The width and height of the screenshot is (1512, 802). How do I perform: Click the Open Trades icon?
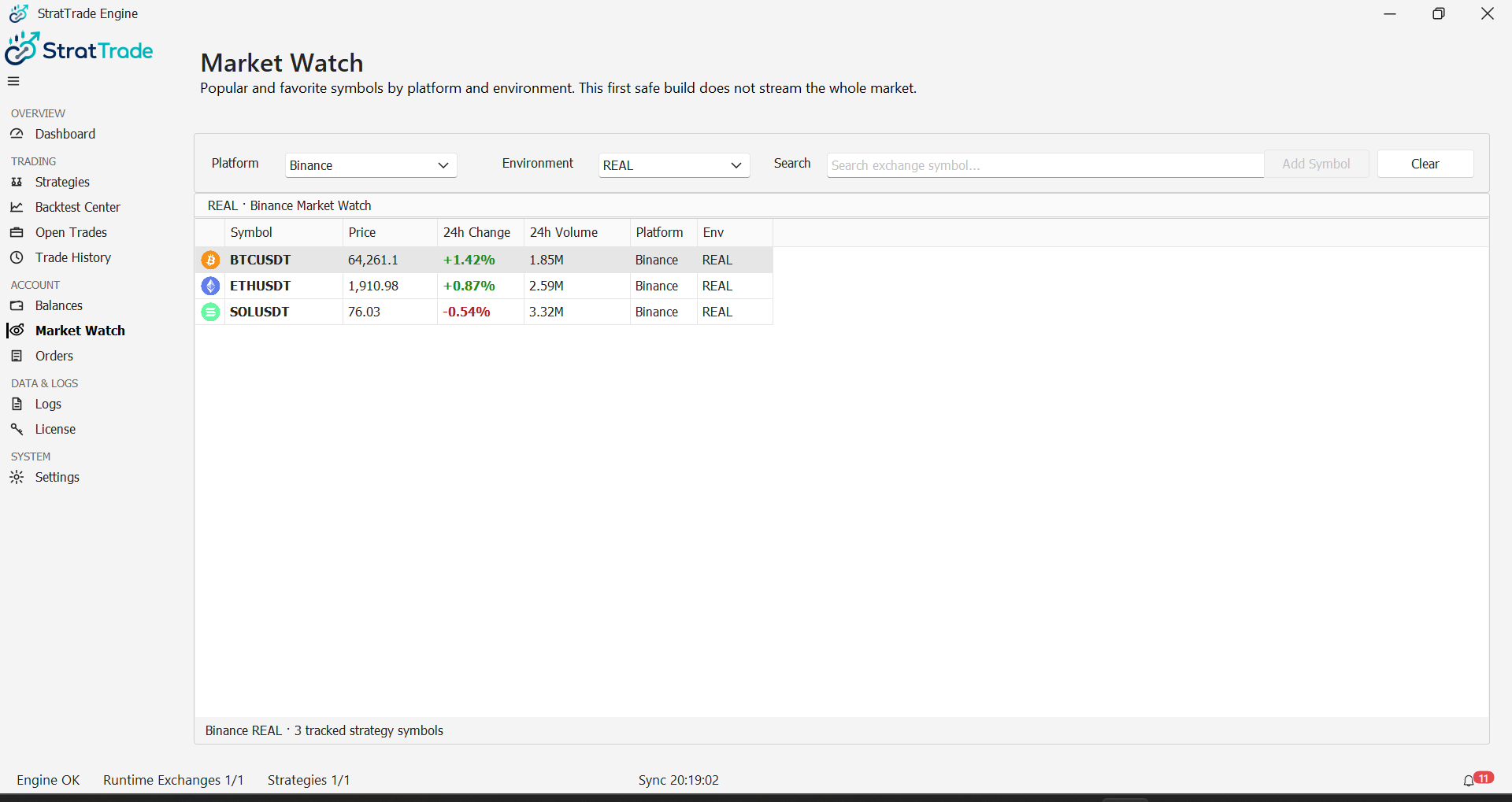[17, 232]
